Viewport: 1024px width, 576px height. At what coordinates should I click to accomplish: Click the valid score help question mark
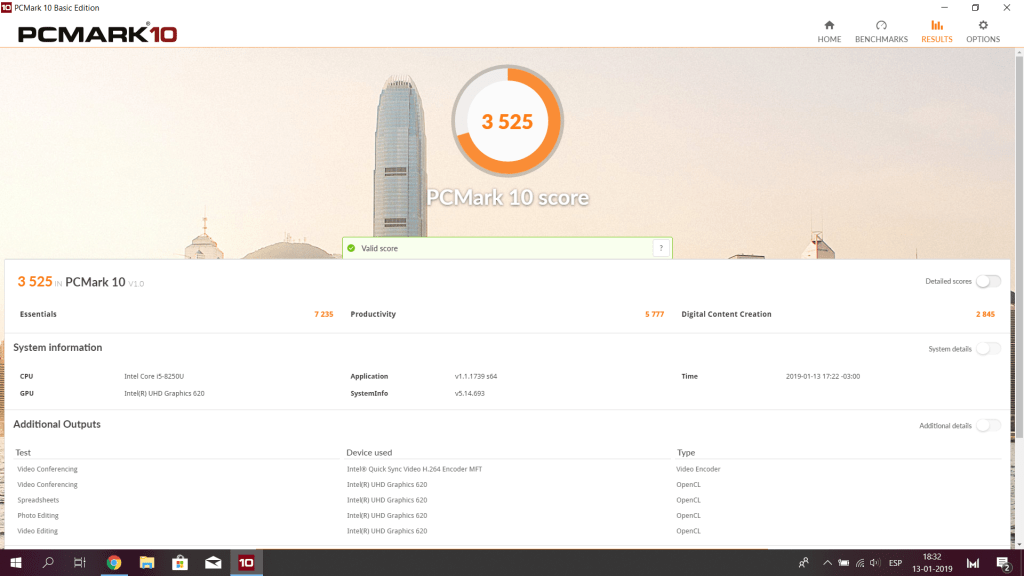tap(660, 248)
